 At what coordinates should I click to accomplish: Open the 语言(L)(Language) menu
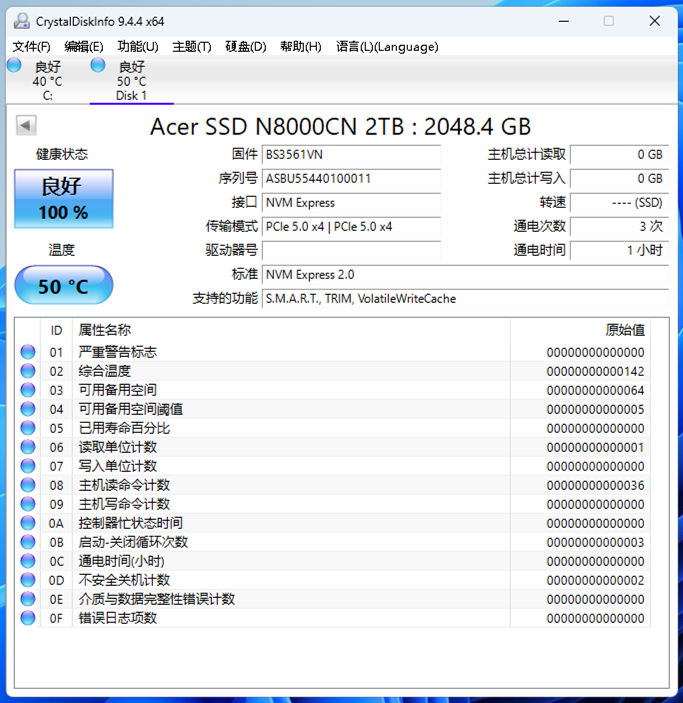point(387,47)
